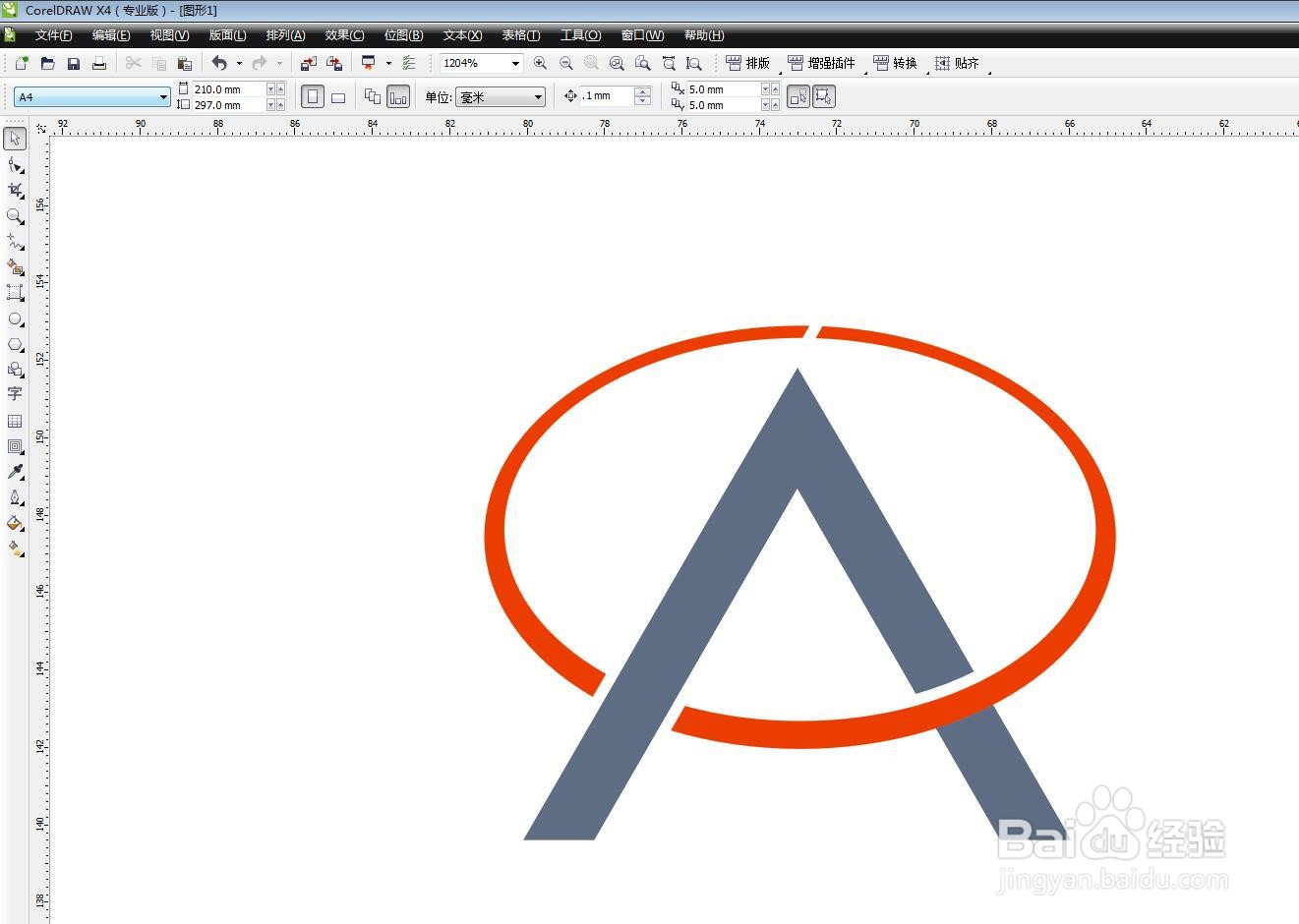
Task: Print the document
Action: point(98,63)
